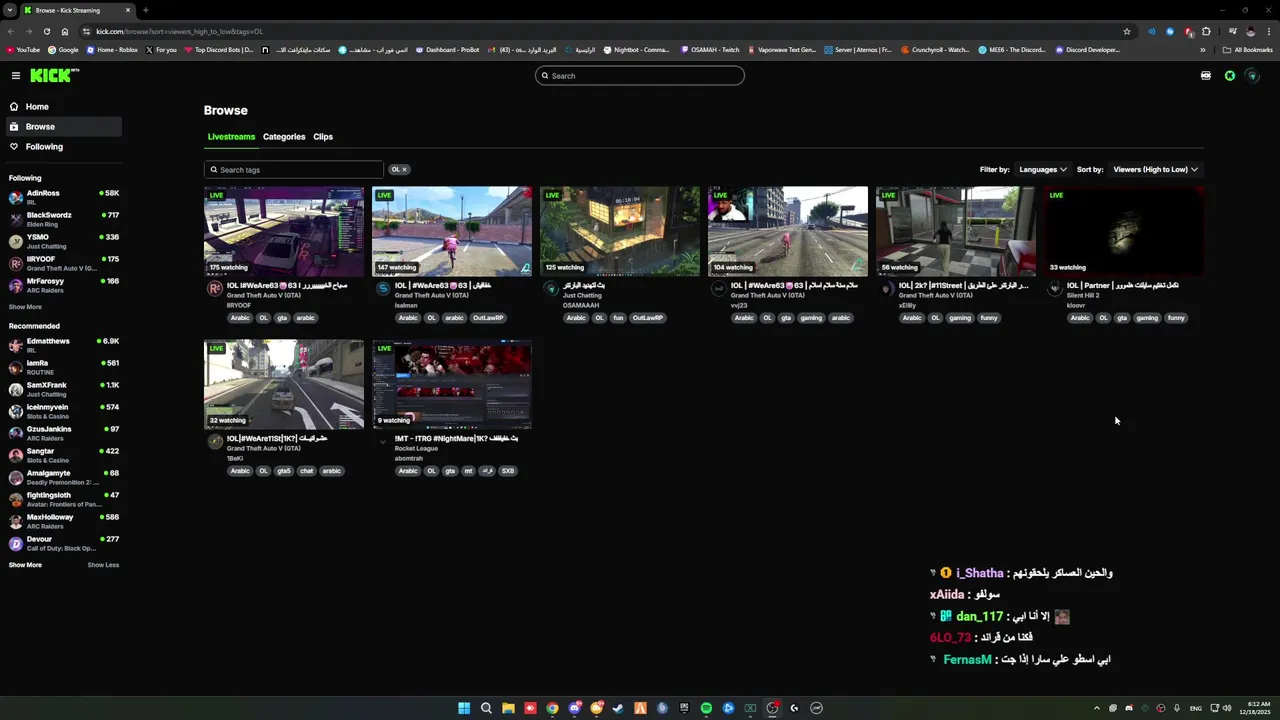Open taskbar clock showing 6:12 AM
The height and width of the screenshot is (720, 1280).
(x=1257, y=708)
